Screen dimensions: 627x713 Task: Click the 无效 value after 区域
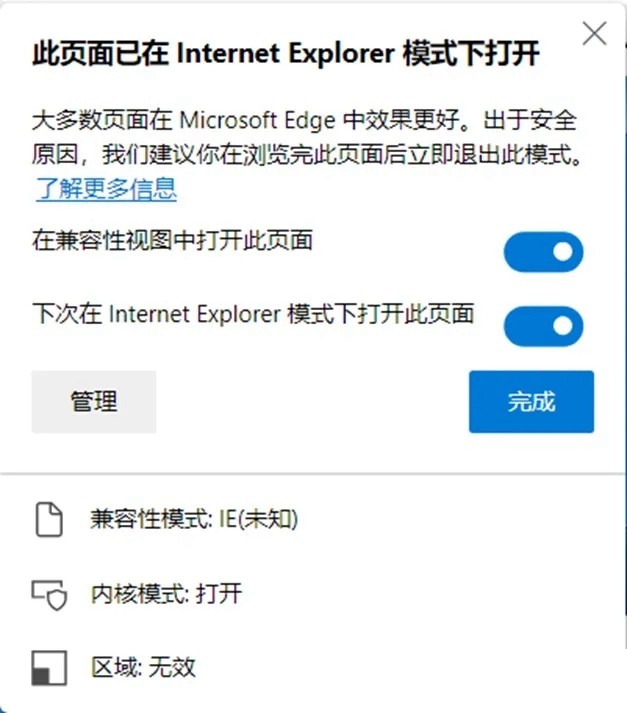[172, 668]
